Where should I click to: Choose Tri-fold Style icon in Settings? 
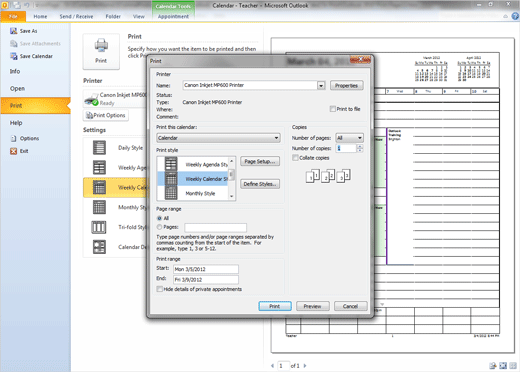99,227
